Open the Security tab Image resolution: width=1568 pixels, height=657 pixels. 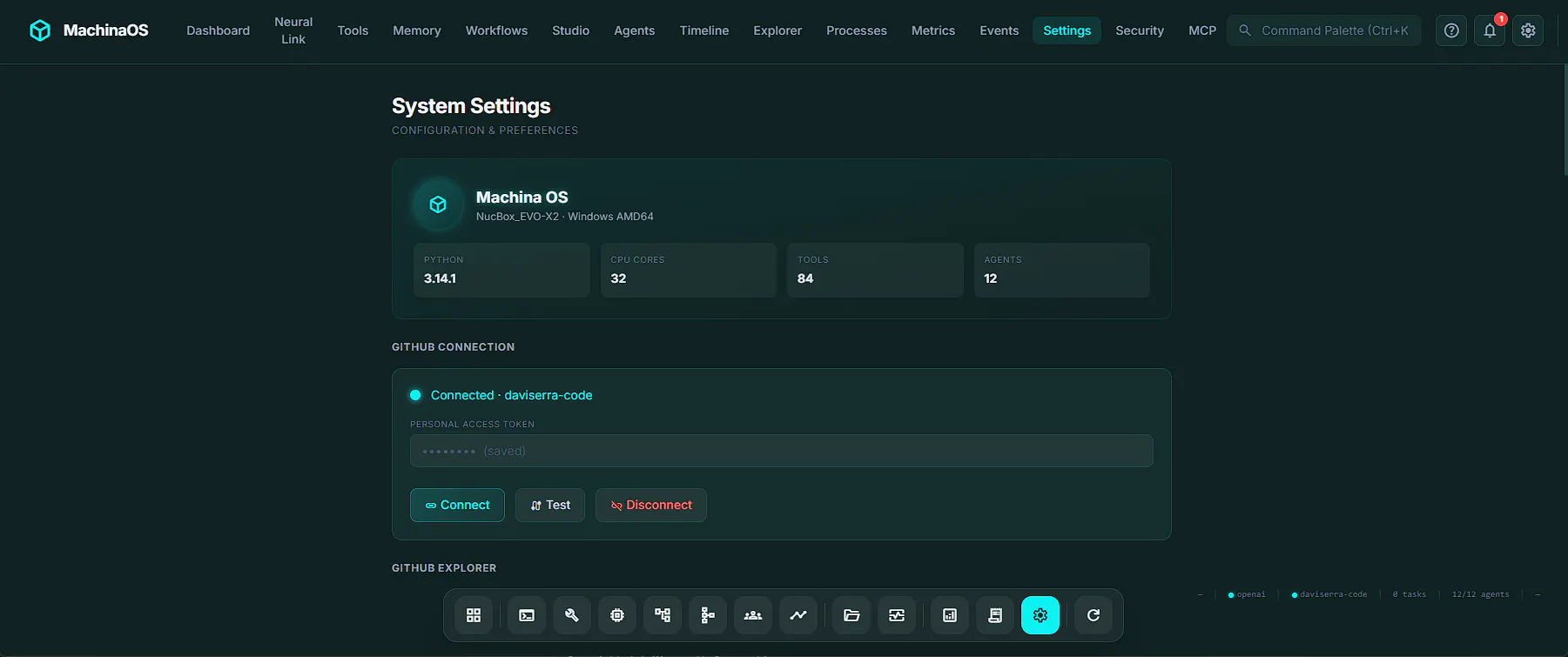tap(1140, 30)
